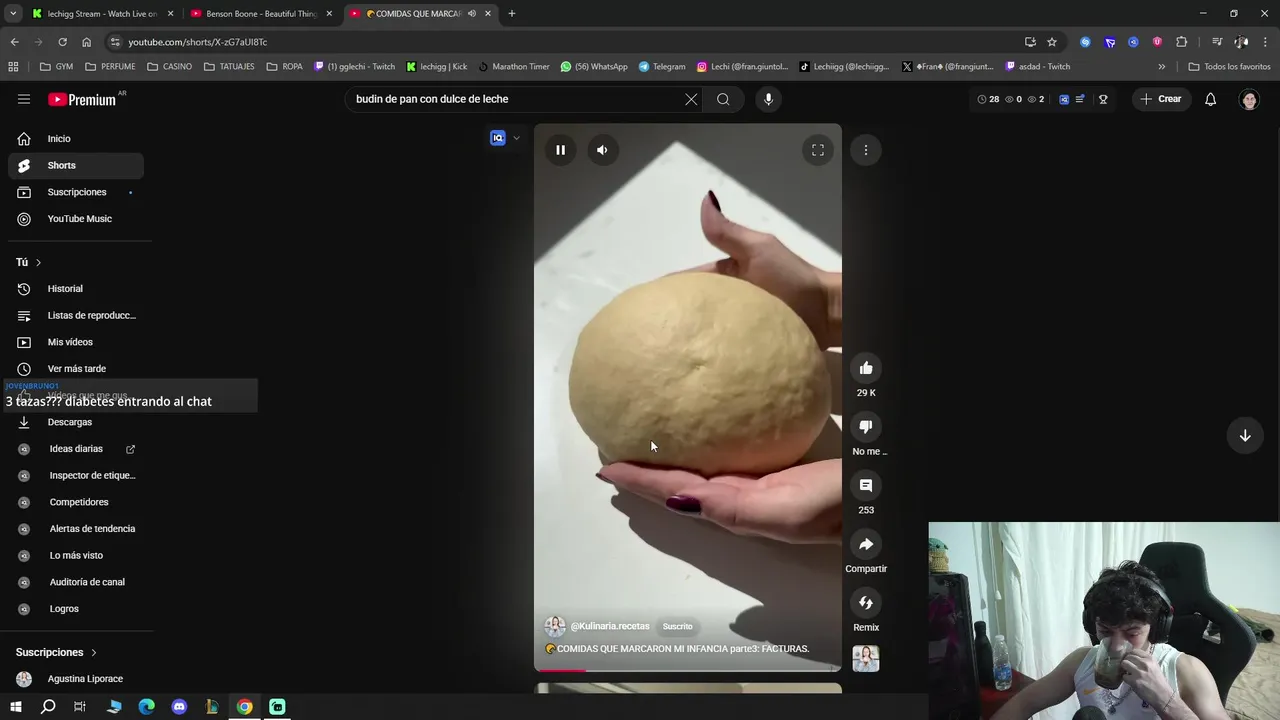Open Discord from the taskbar

(x=179, y=707)
